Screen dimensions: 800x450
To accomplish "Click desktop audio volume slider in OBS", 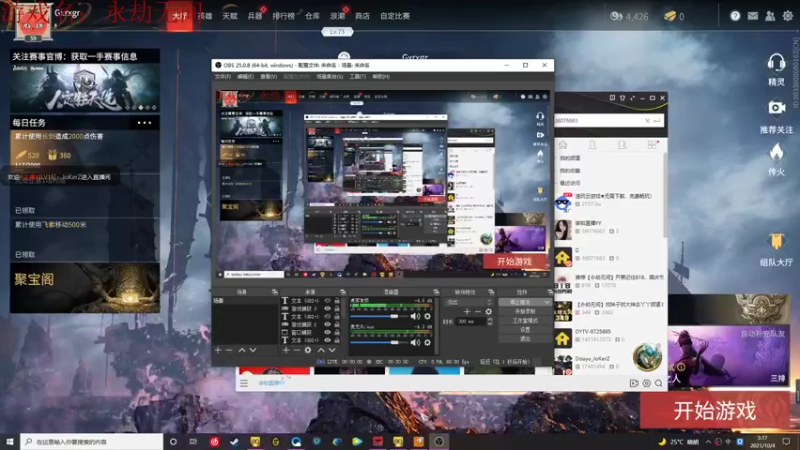I will (379, 316).
